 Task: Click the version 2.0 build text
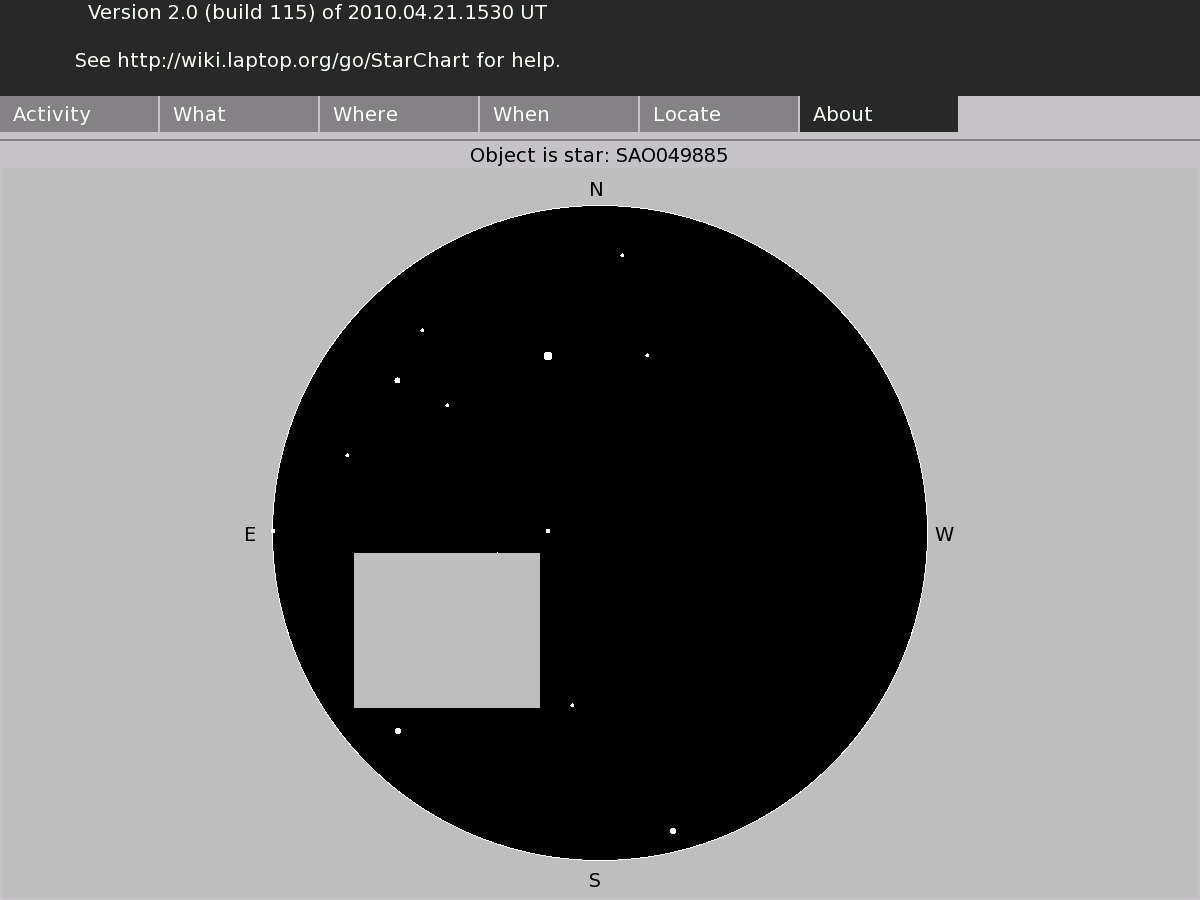(317, 13)
